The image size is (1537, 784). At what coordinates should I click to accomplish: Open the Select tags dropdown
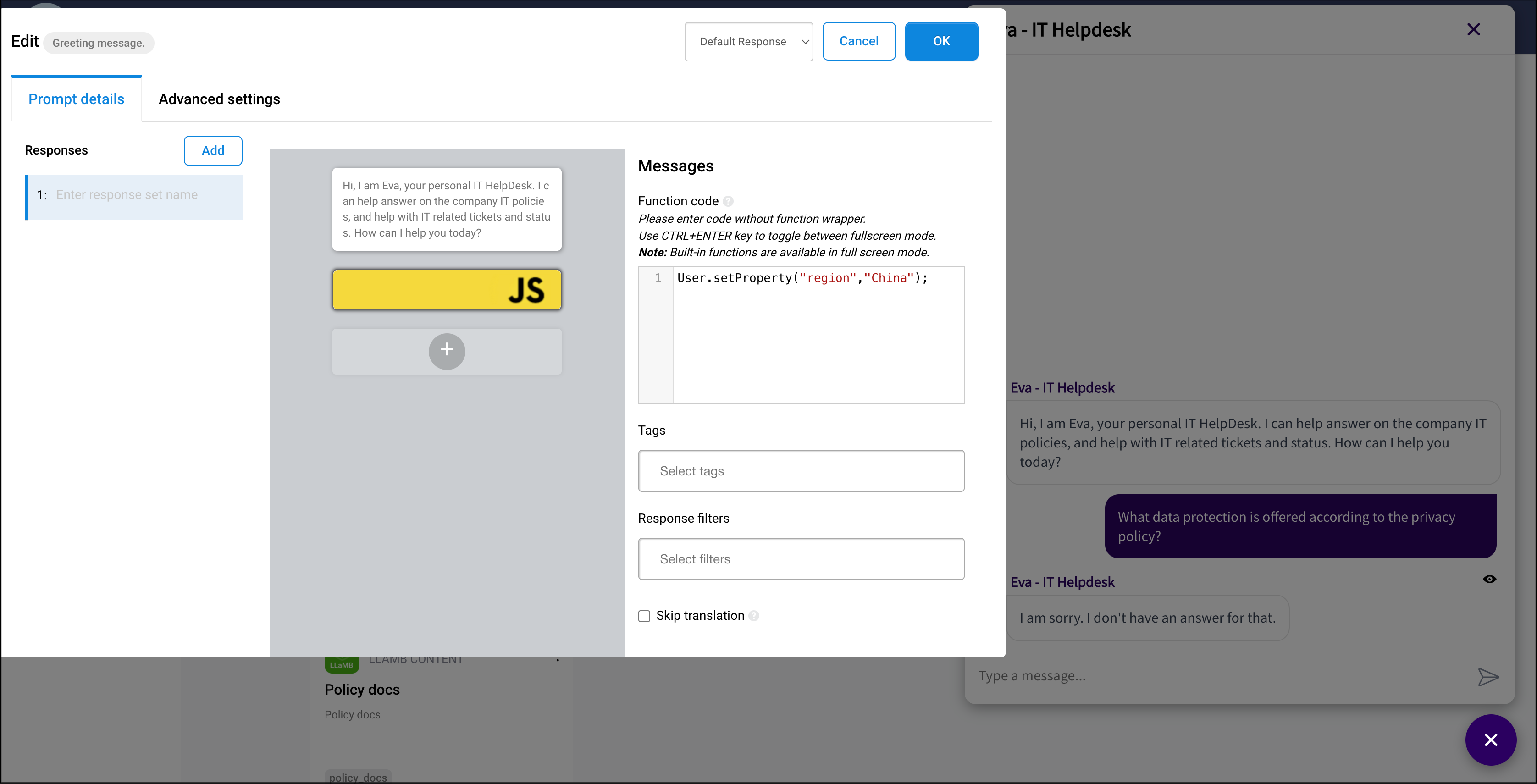(801, 471)
